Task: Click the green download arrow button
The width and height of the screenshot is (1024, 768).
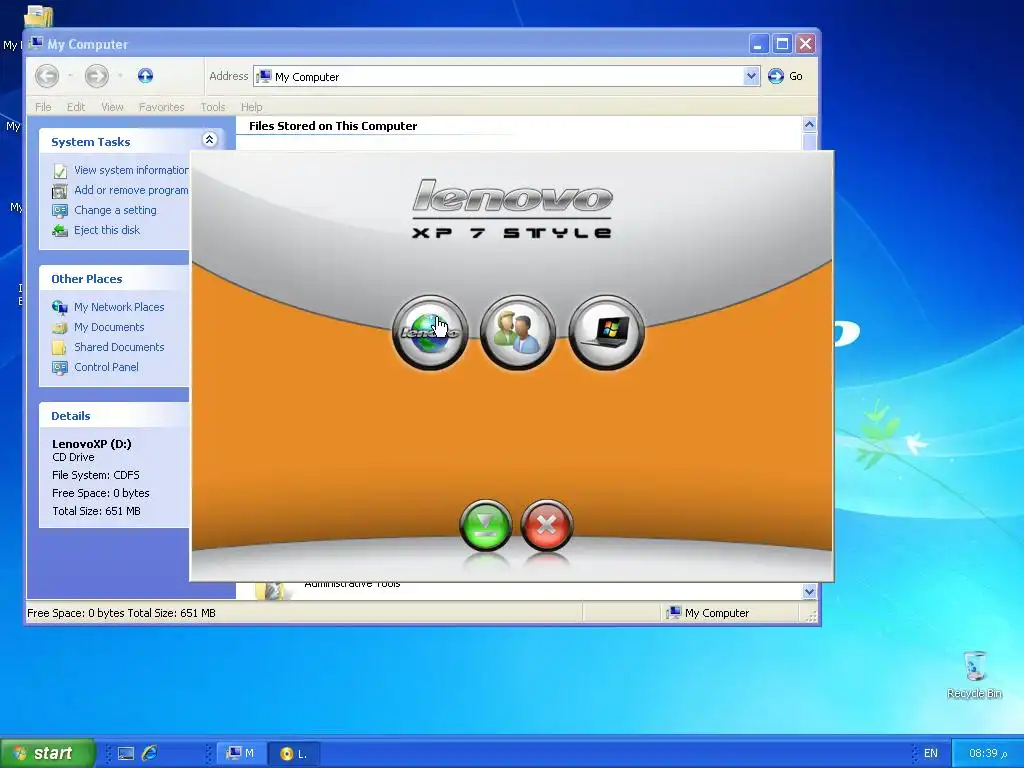Action: click(x=485, y=524)
